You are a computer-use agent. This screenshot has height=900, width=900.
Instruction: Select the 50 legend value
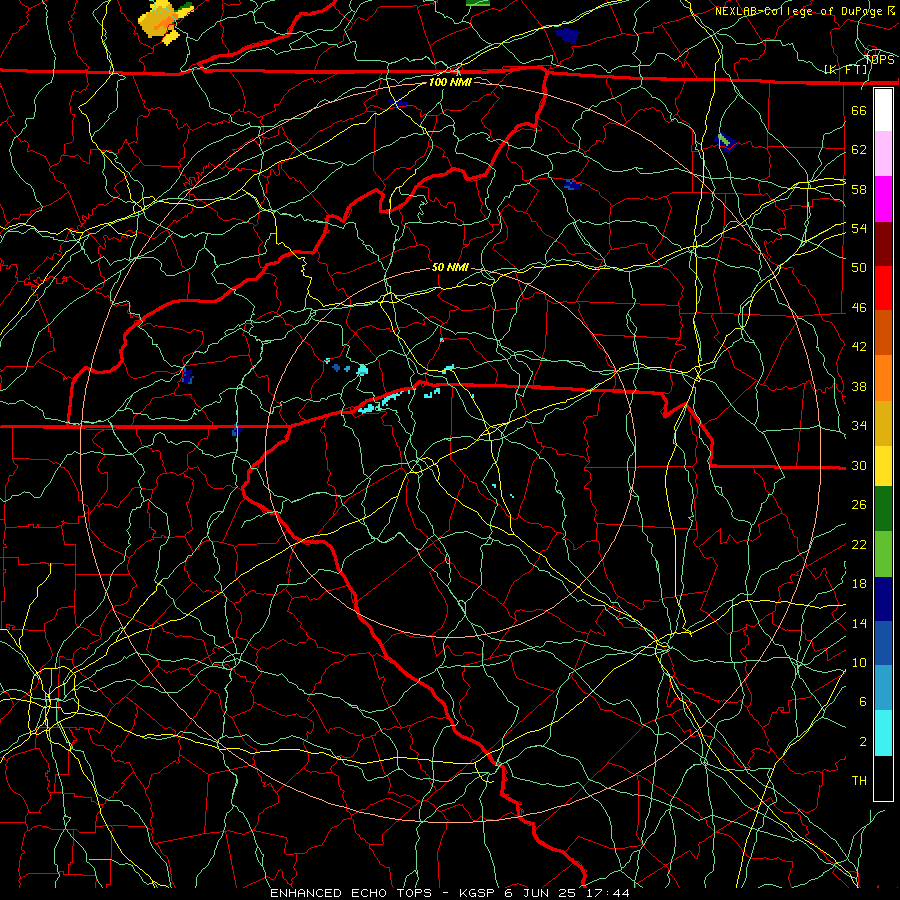[859, 268]
